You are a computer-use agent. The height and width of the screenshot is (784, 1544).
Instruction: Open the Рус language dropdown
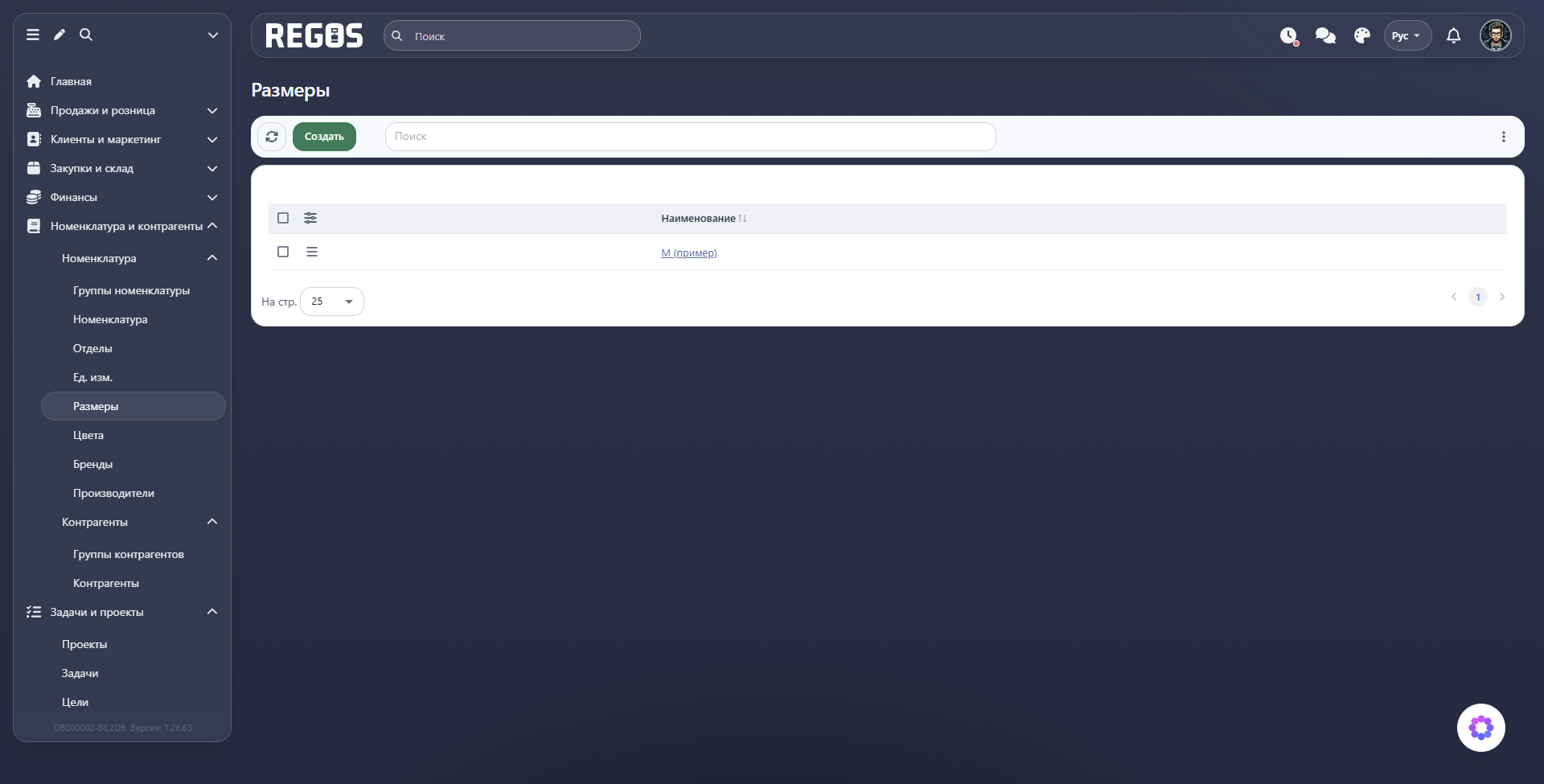[1407, 35]
